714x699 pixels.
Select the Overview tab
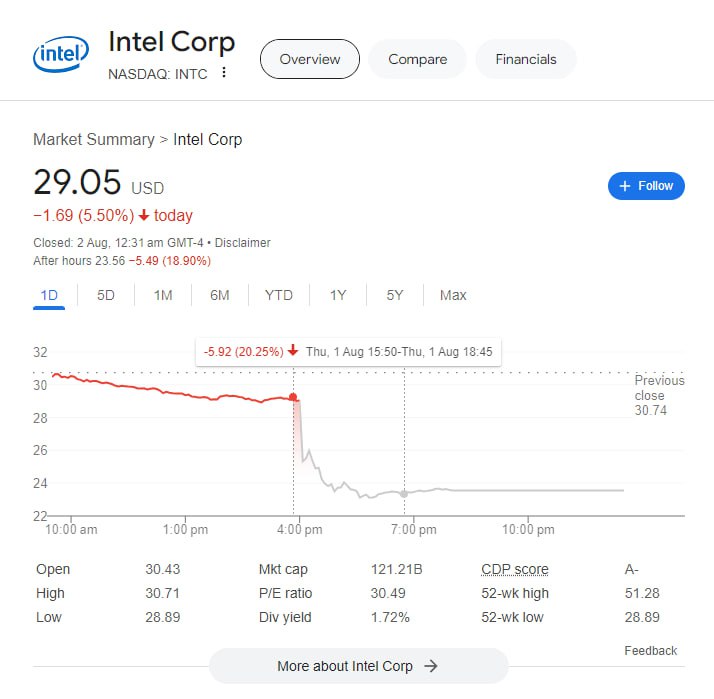310,59
